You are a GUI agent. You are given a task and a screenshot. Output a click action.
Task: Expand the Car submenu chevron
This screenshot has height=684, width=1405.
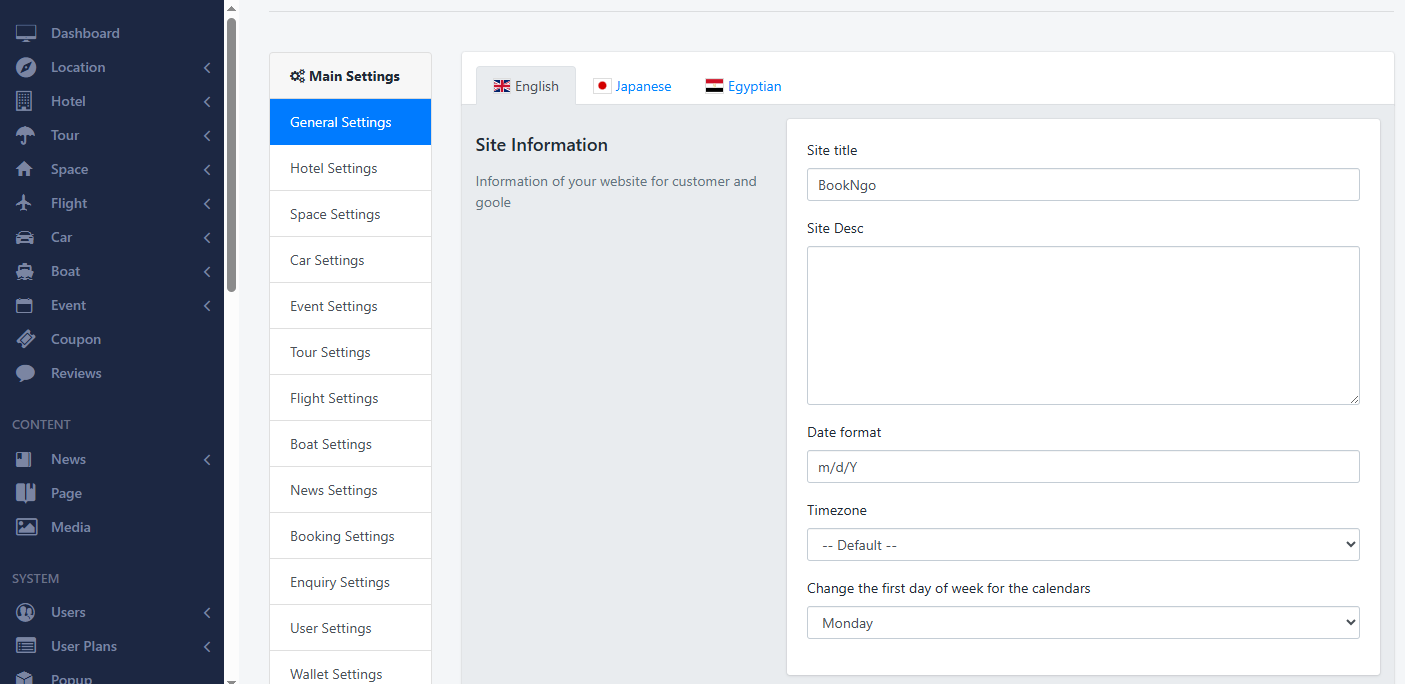pos(207,238)
